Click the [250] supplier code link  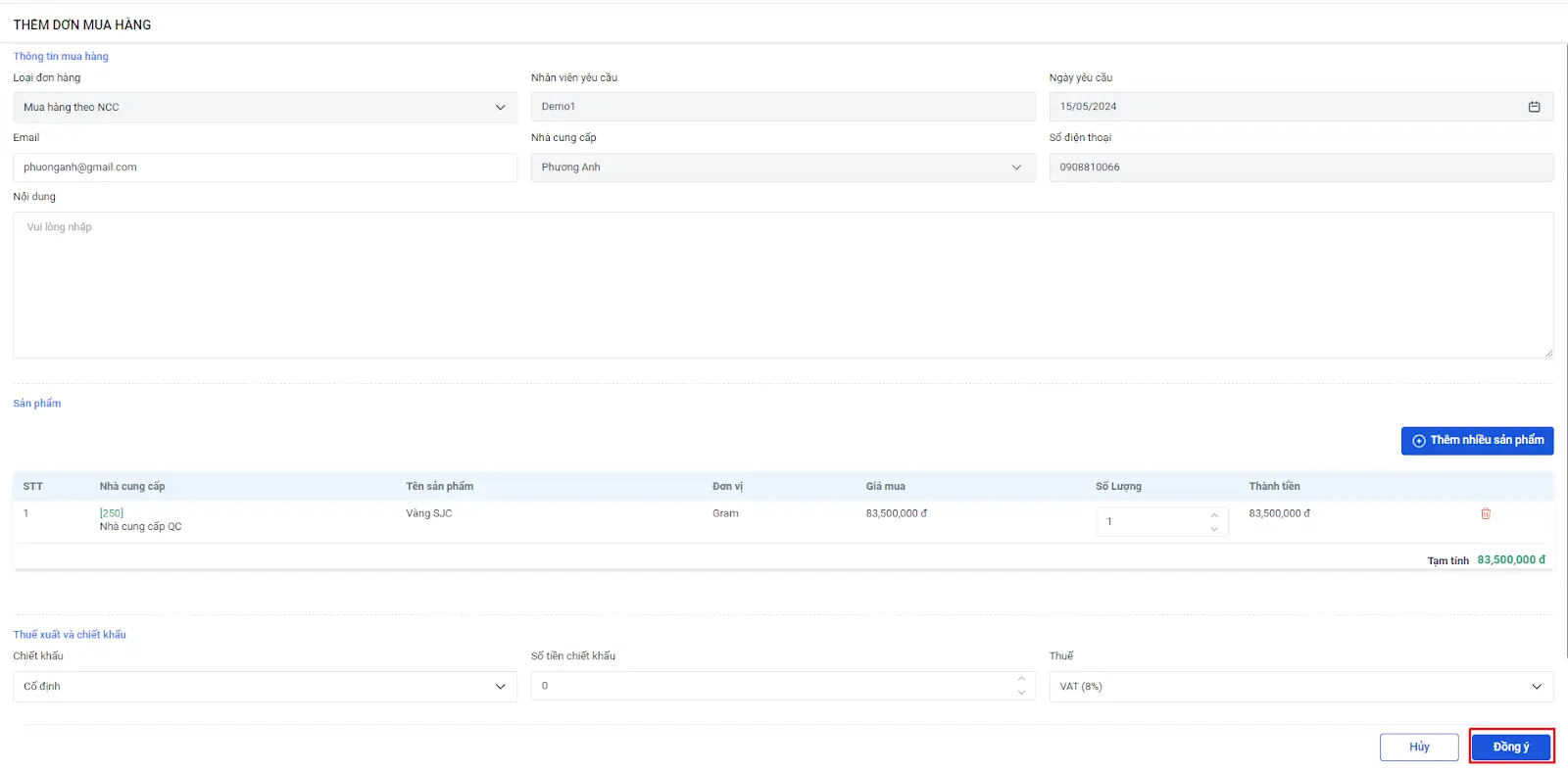pyautogui.click(x=112, y=513)
